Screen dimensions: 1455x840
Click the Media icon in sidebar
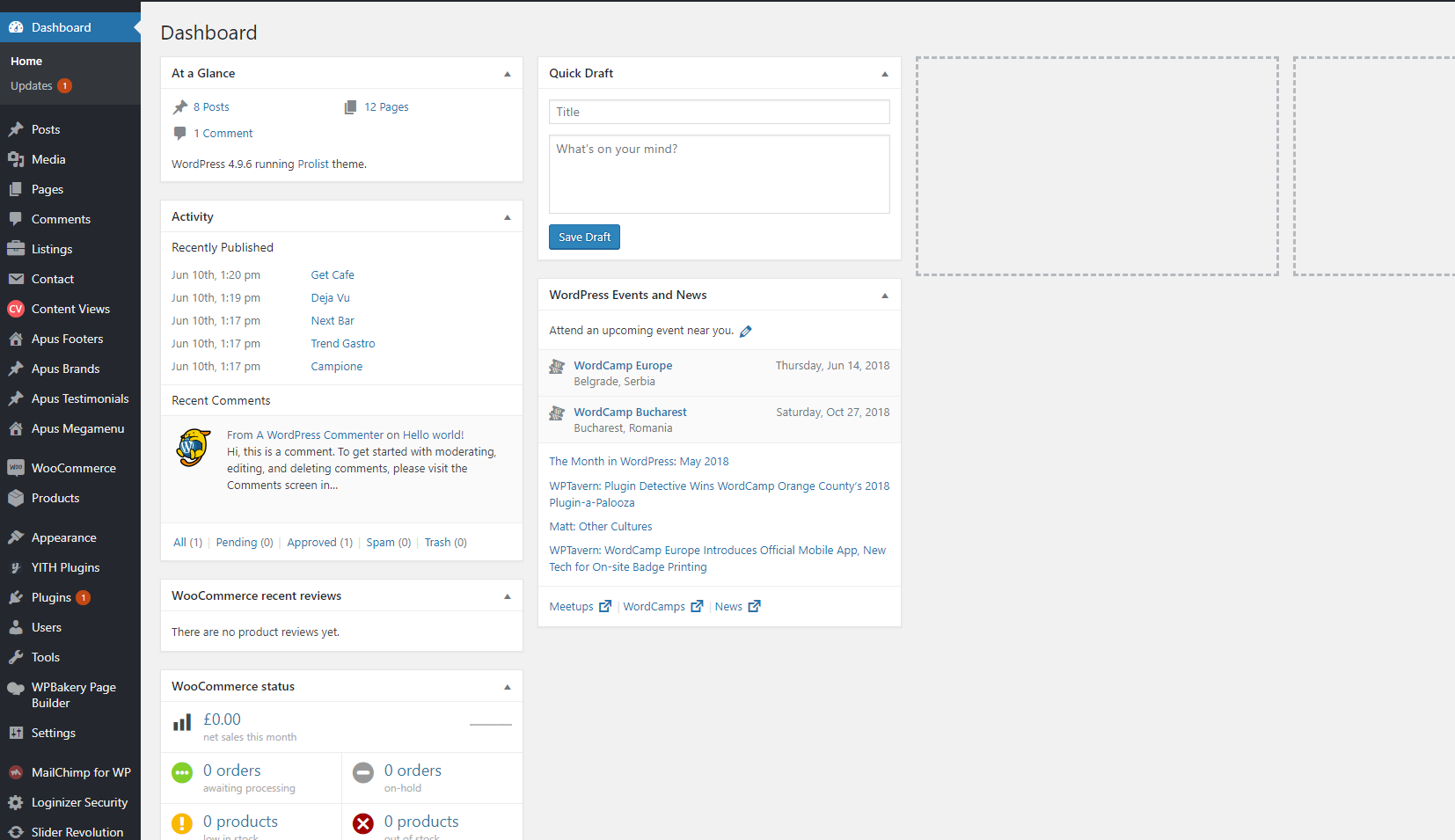16,159
